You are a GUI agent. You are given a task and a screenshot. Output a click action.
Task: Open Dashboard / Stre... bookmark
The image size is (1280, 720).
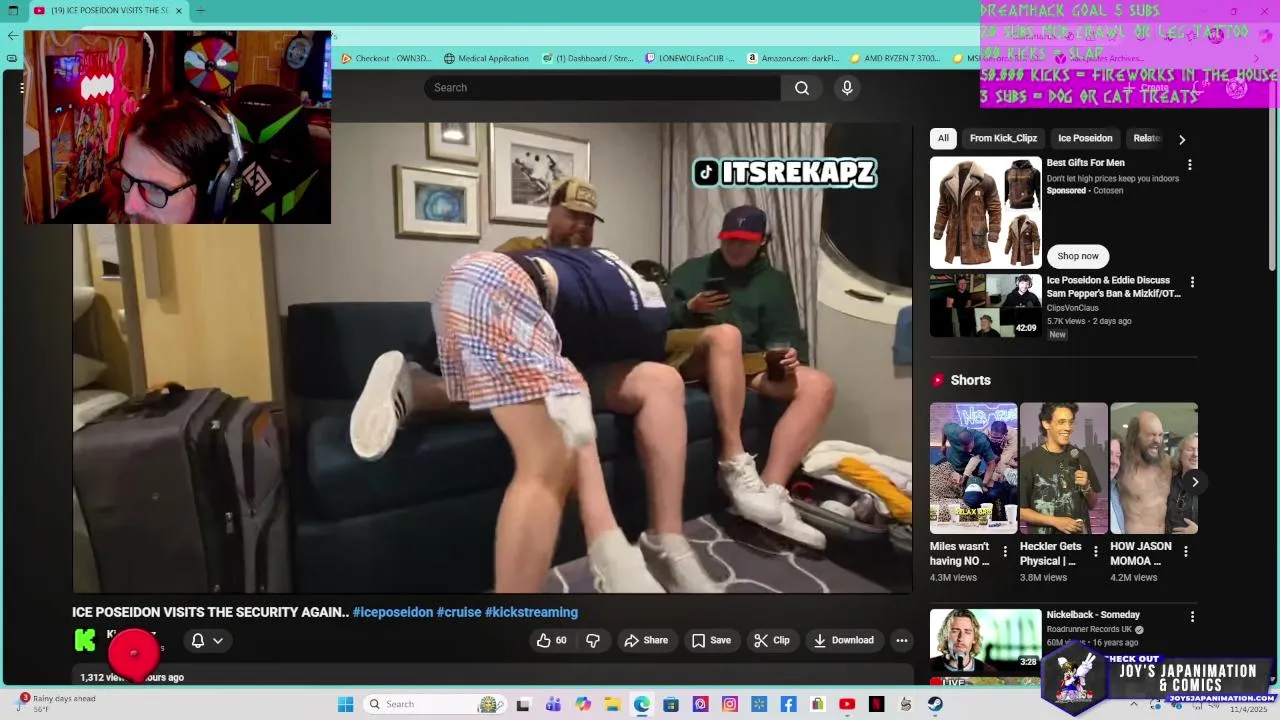(588, 58)
